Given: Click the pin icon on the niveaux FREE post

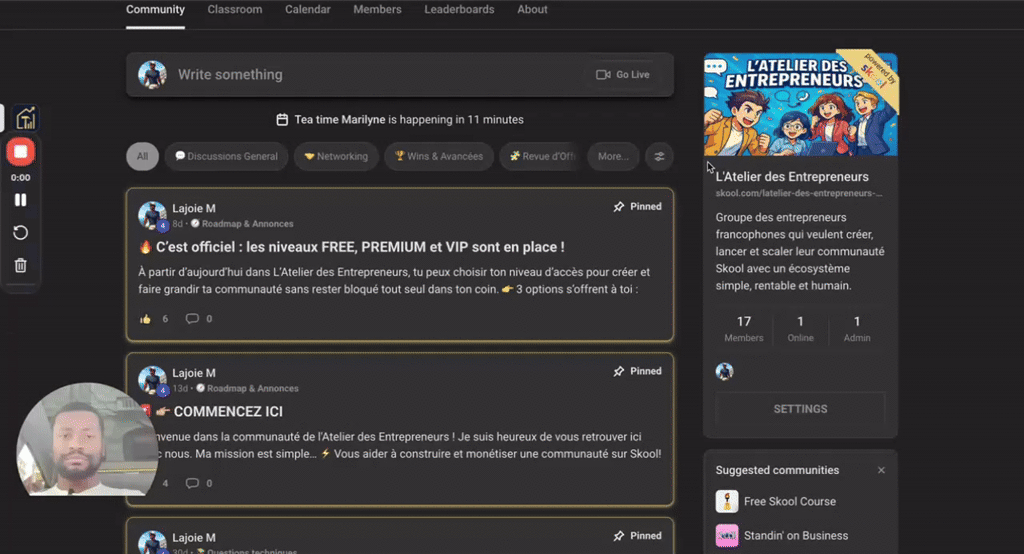Looking at the screenshot, I should [618, 206].
